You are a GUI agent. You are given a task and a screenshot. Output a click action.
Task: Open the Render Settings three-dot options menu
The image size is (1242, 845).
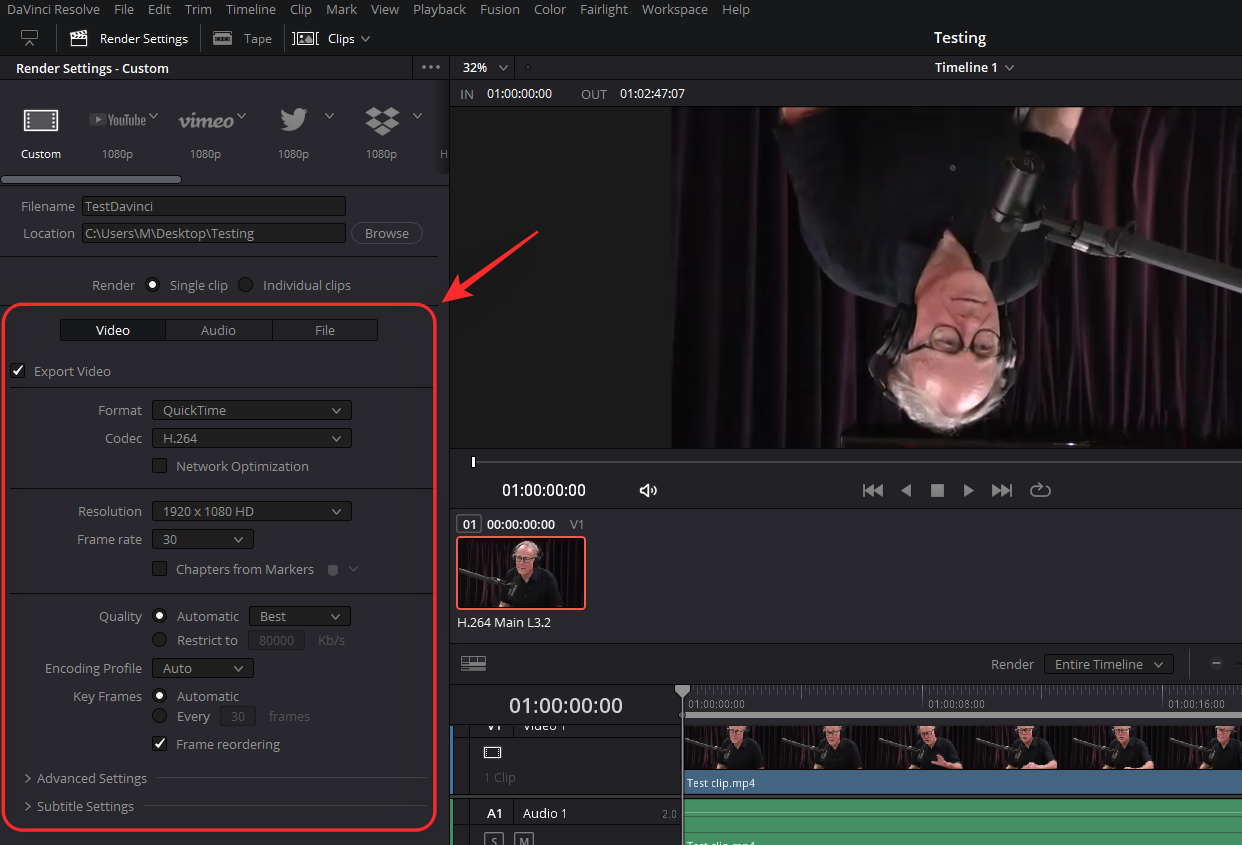pyautogui.click(x=431, y=67)
